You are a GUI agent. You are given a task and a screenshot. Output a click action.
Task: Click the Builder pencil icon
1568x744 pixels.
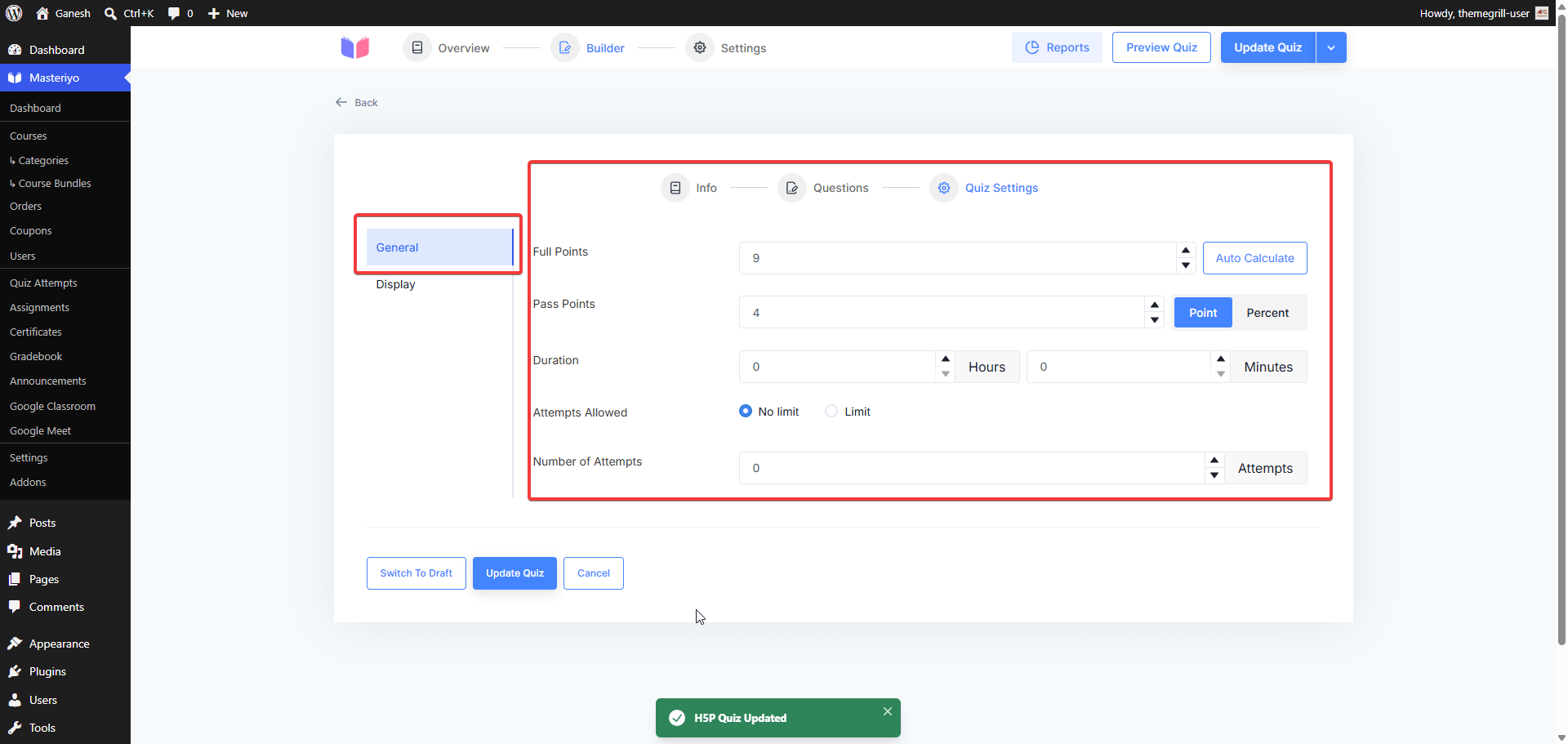coord(565,47)
